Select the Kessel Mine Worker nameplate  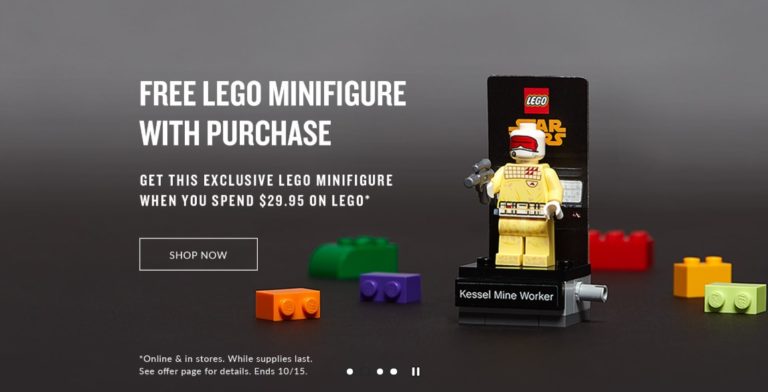coord(506,296)
